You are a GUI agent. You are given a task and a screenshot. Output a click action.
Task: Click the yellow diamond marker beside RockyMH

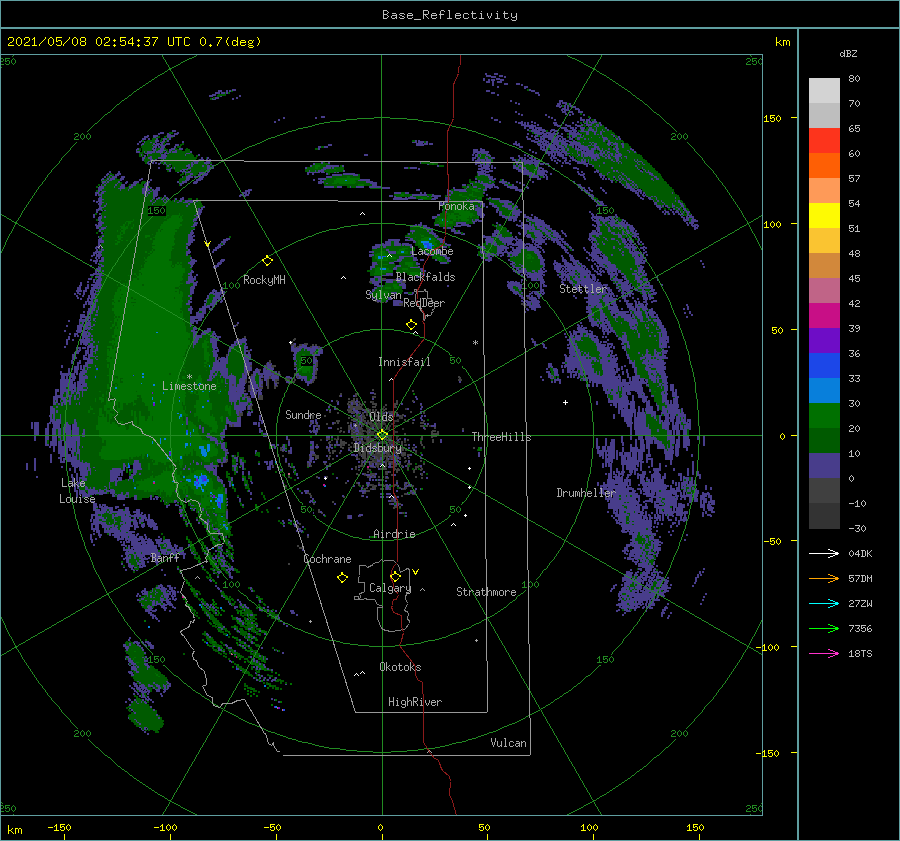(267, 261)
